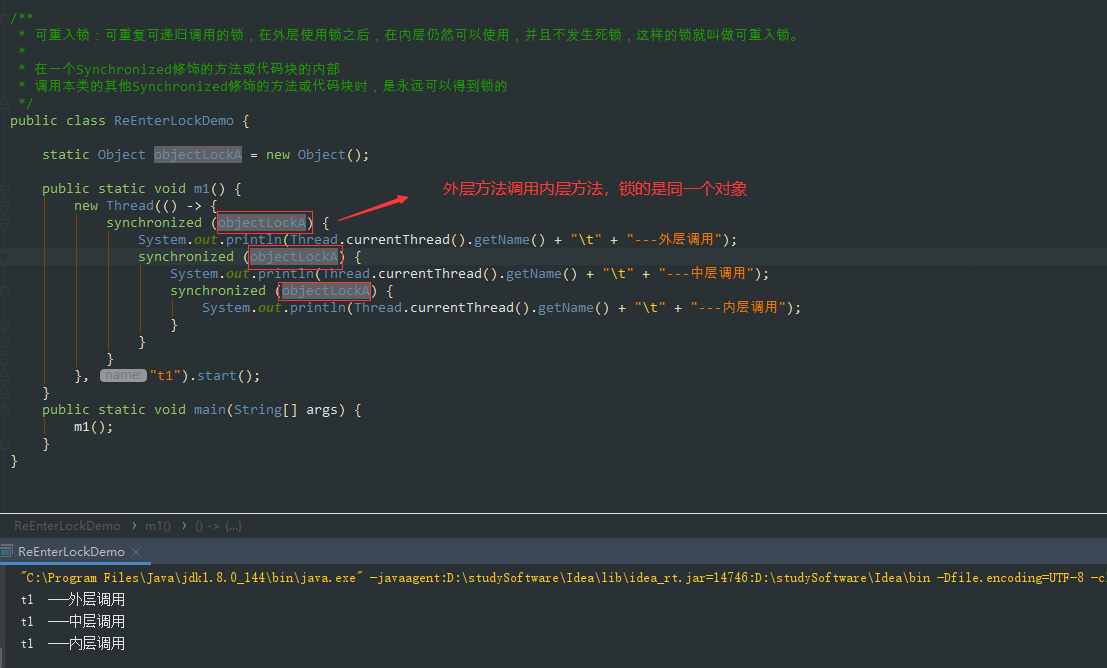Screen dimensions: 1107x668
Task: Collapse the m1() method body
Action: (x=4, y=189)
